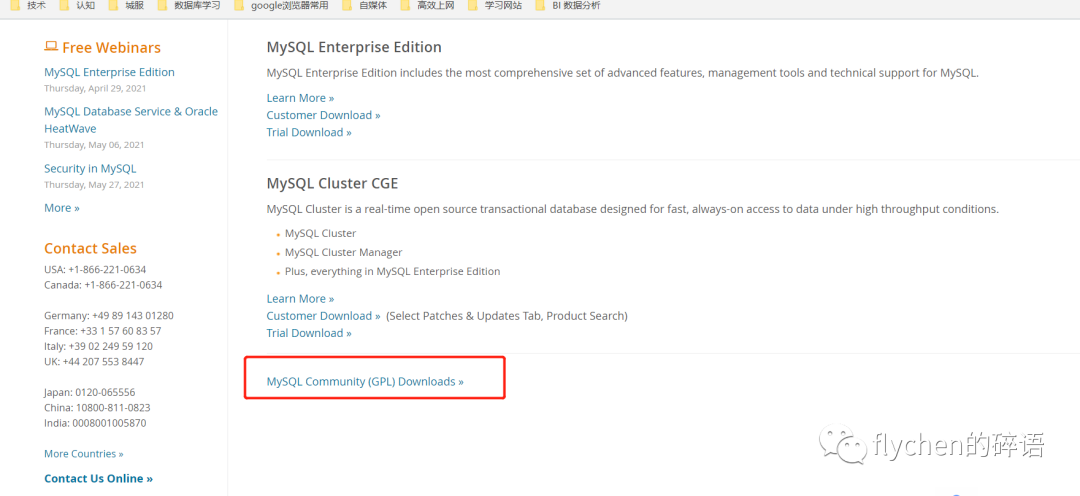This screenshot has width=1080, height=496.
Task: Open the More Countries » link
Action: point(84,454)
